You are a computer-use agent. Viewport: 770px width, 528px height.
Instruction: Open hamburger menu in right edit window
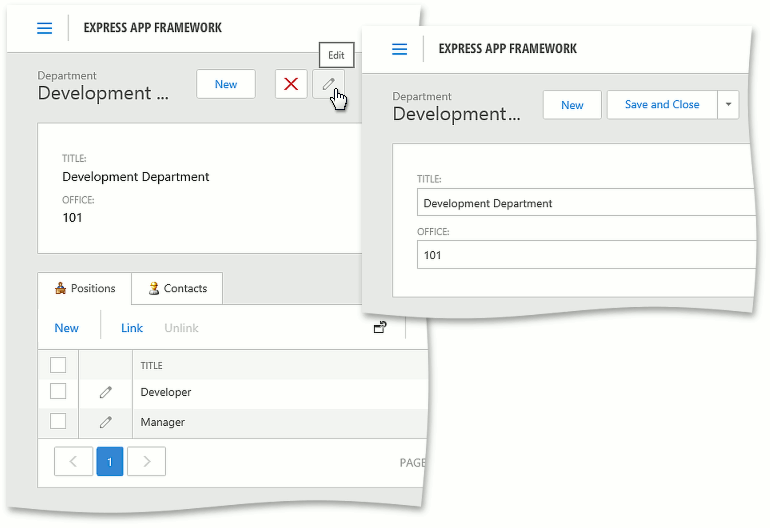(x=400, y=49)
